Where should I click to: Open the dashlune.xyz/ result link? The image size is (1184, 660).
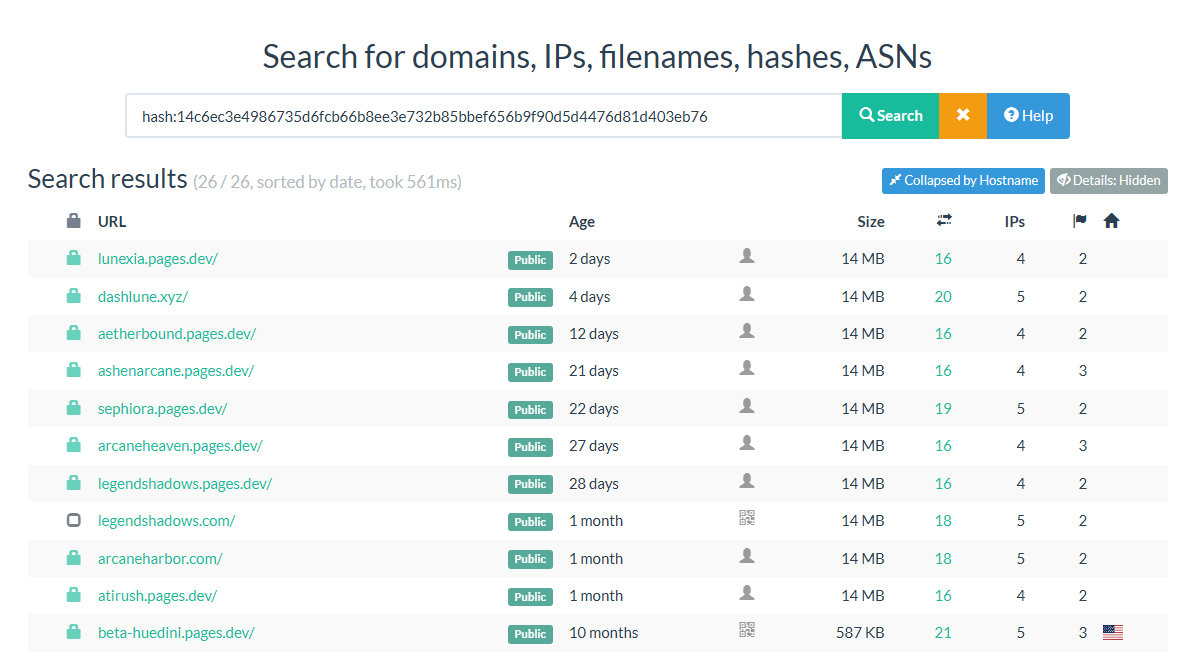click(143, 297)
